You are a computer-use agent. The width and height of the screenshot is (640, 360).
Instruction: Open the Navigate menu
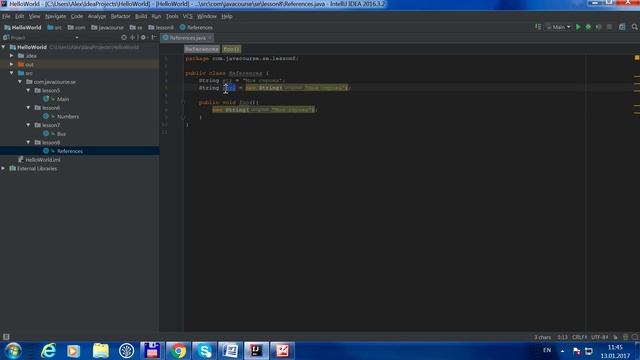click(55, 16)
